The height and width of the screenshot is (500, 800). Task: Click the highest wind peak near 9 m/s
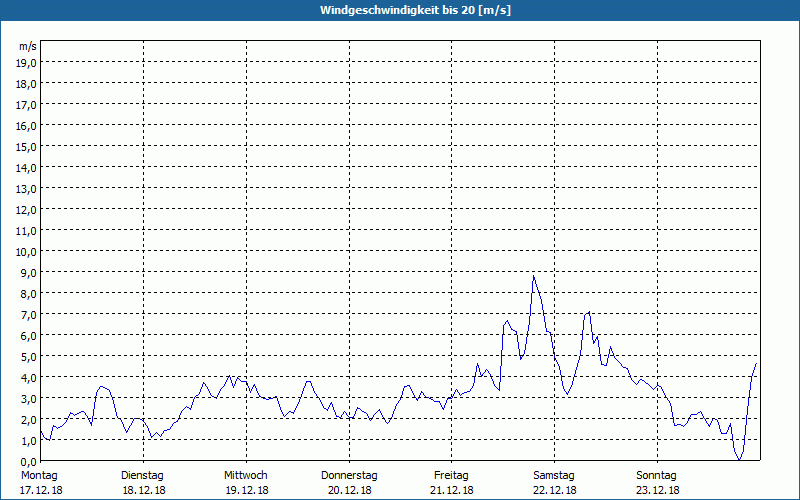[x=534, y=276]
